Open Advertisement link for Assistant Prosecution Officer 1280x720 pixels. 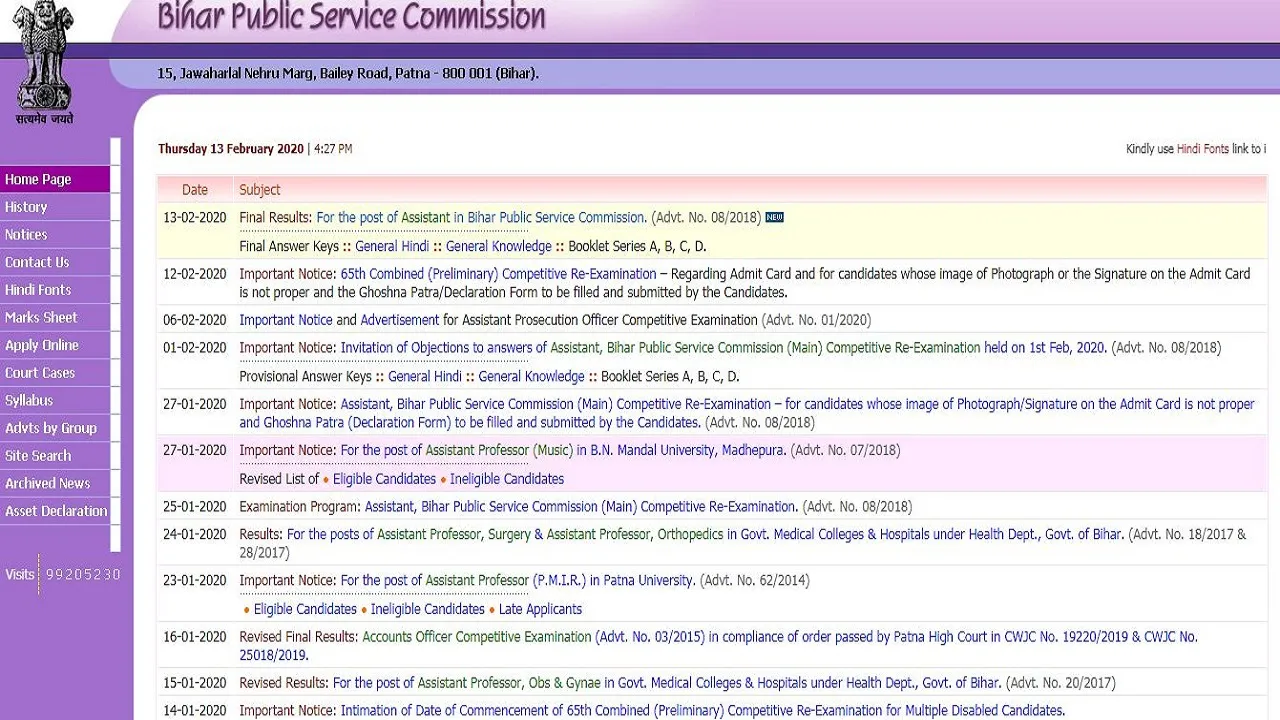pos(399,320)
